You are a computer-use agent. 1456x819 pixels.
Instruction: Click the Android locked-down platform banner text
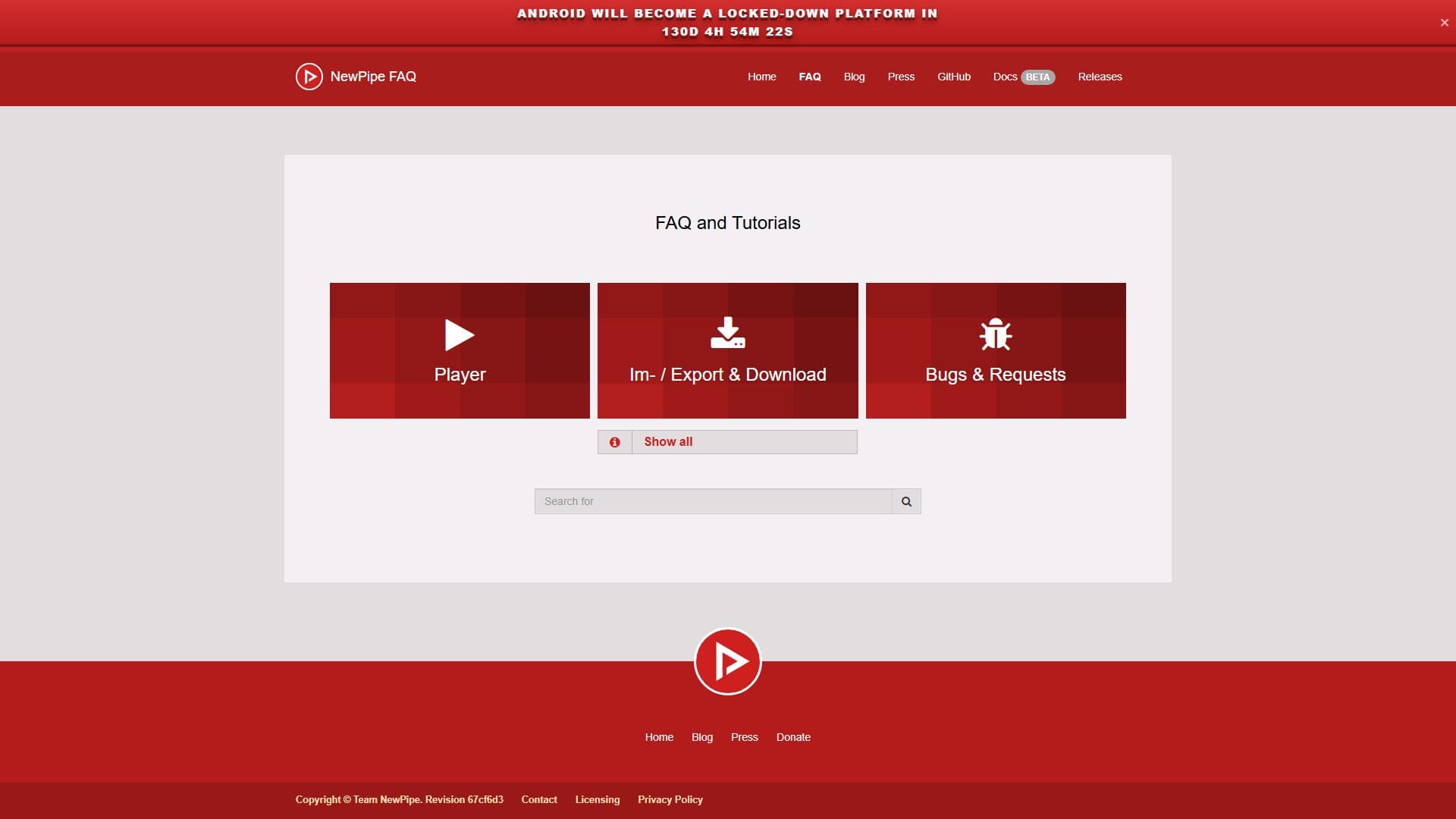pyautogui.click(x=727, y=23)
